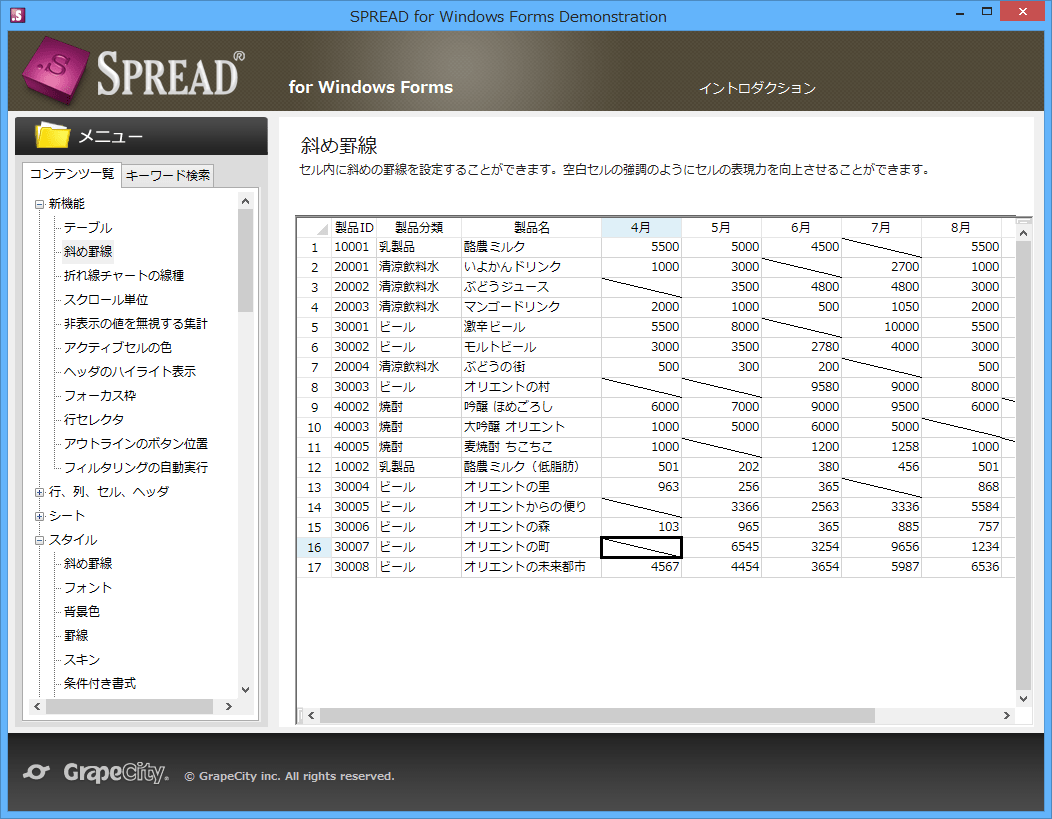1052x819 pixels.
Task: Switch to the キーワード検索 tab
Action: click(165, 175)
